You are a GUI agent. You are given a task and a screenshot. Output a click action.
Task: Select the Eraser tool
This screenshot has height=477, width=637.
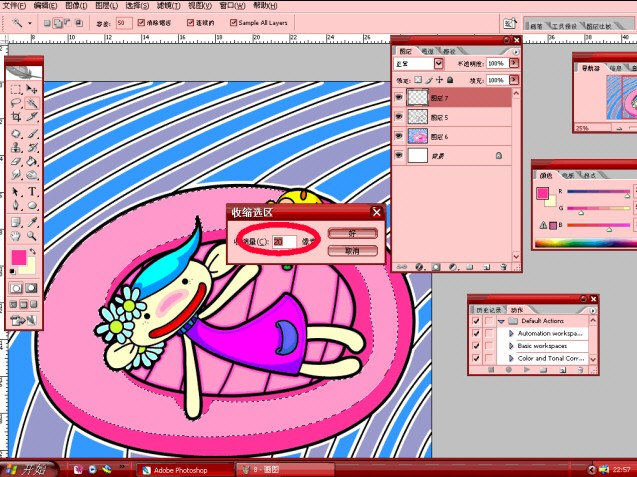(x=16, y=161)
